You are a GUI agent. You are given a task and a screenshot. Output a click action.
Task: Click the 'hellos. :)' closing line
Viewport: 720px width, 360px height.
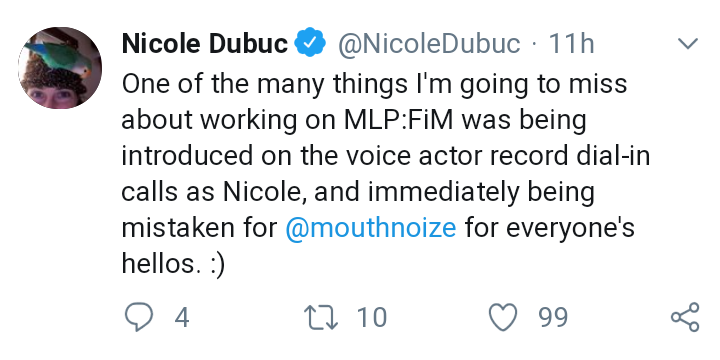pyautogui.click(x=173, y=264)
